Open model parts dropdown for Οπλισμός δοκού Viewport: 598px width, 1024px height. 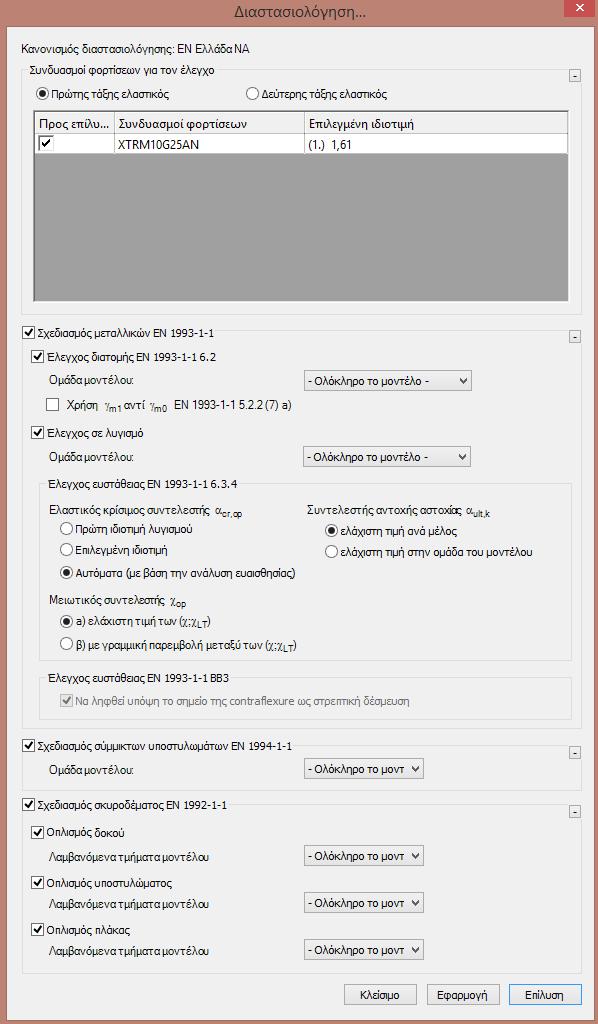click(364, 856)
